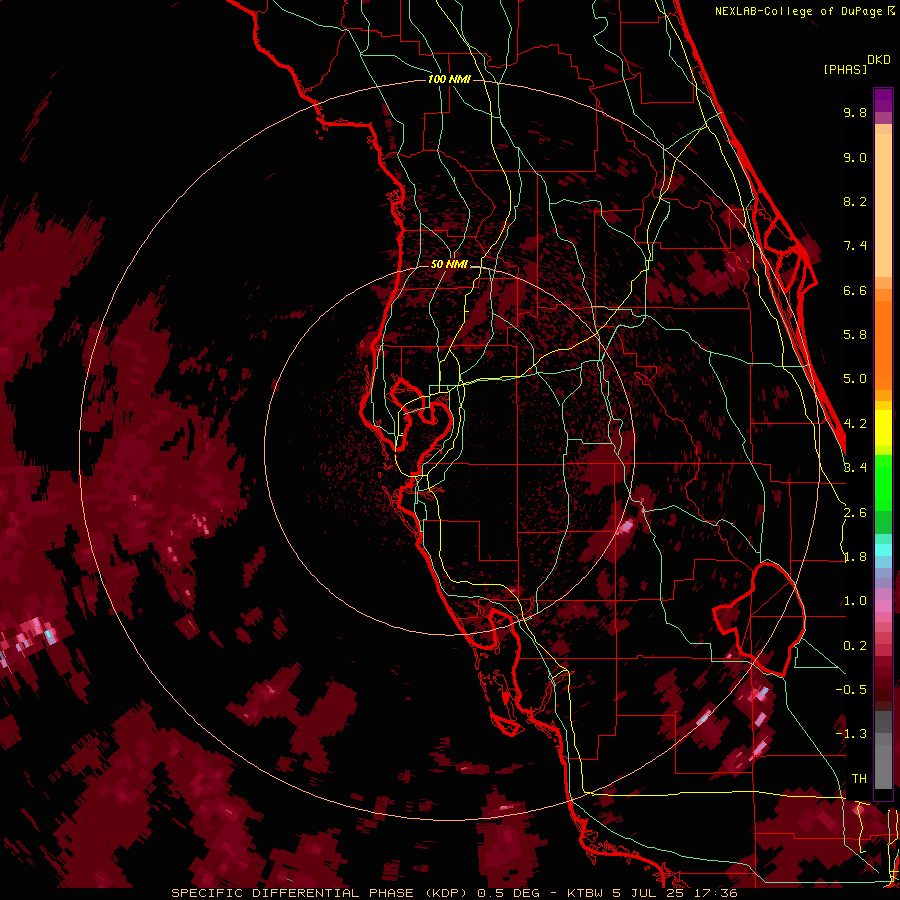900x900 pixels.
Task: Click the [PHAS] units label
Action: (845, 70)
